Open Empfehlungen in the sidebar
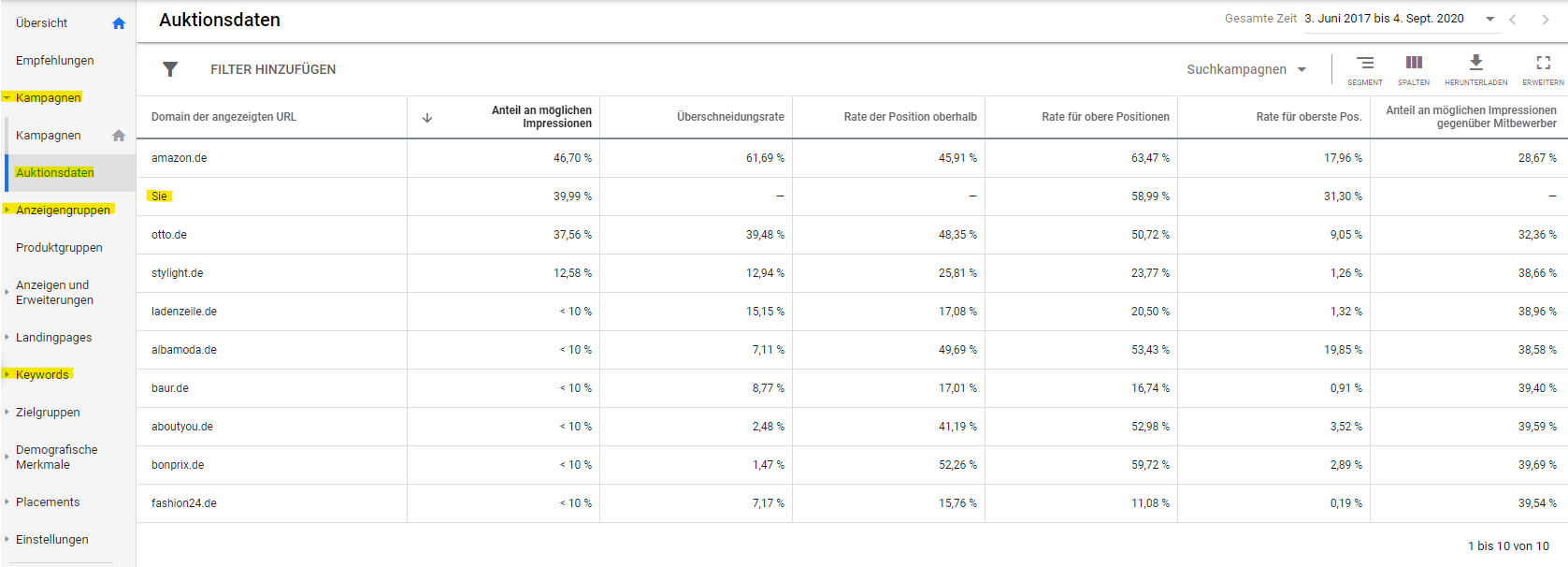The width and height of the screenshot is (1568, 567). click(55, 61)
